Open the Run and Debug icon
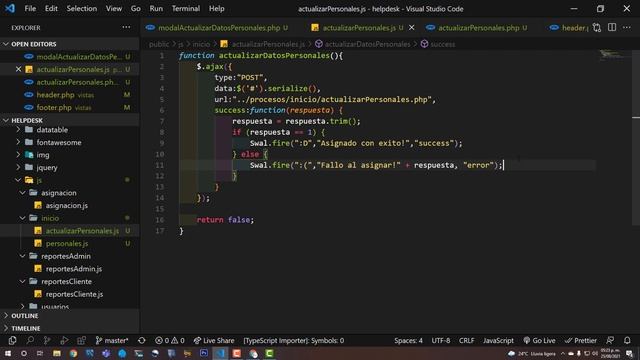This screenshot has width=640, height=360. (x=64, y=340)
